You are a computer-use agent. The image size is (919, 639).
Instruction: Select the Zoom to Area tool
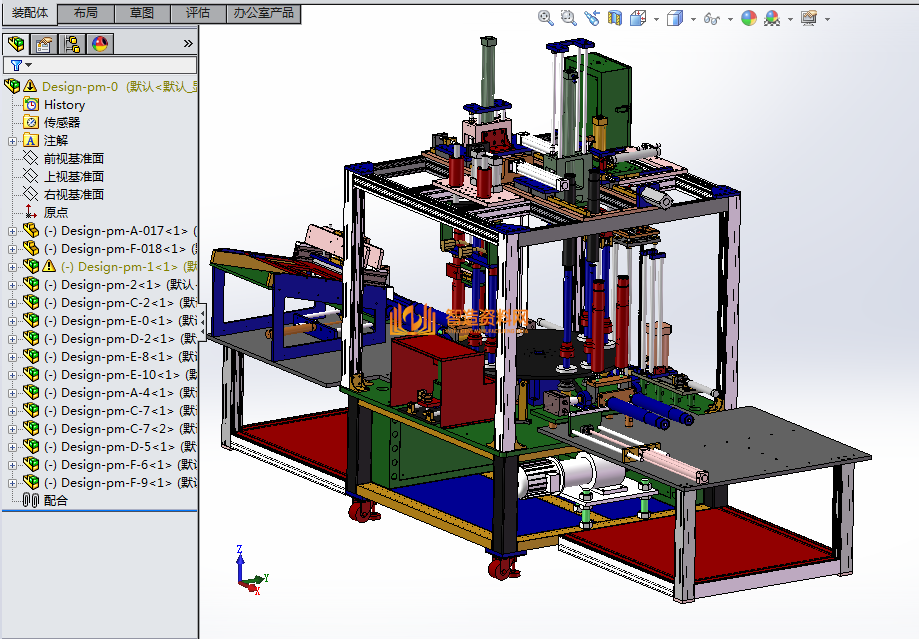[568, 18]
